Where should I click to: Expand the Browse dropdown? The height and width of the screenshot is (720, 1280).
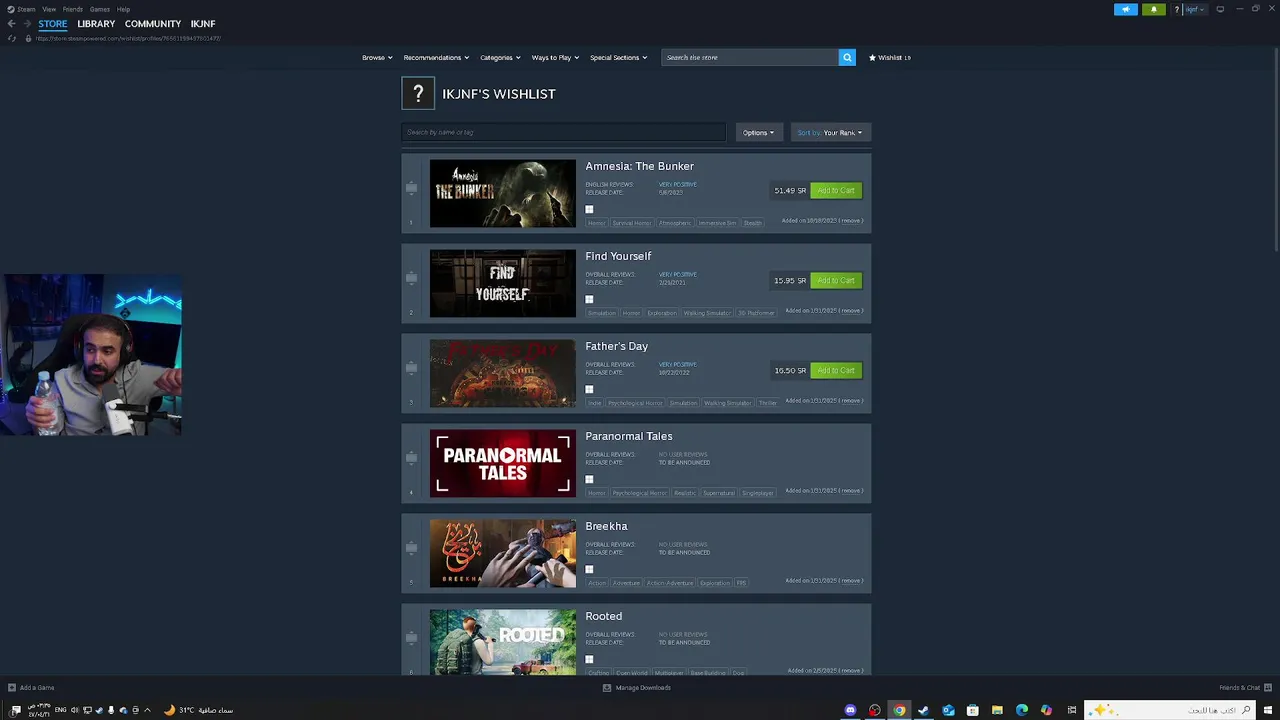[377, 57]
